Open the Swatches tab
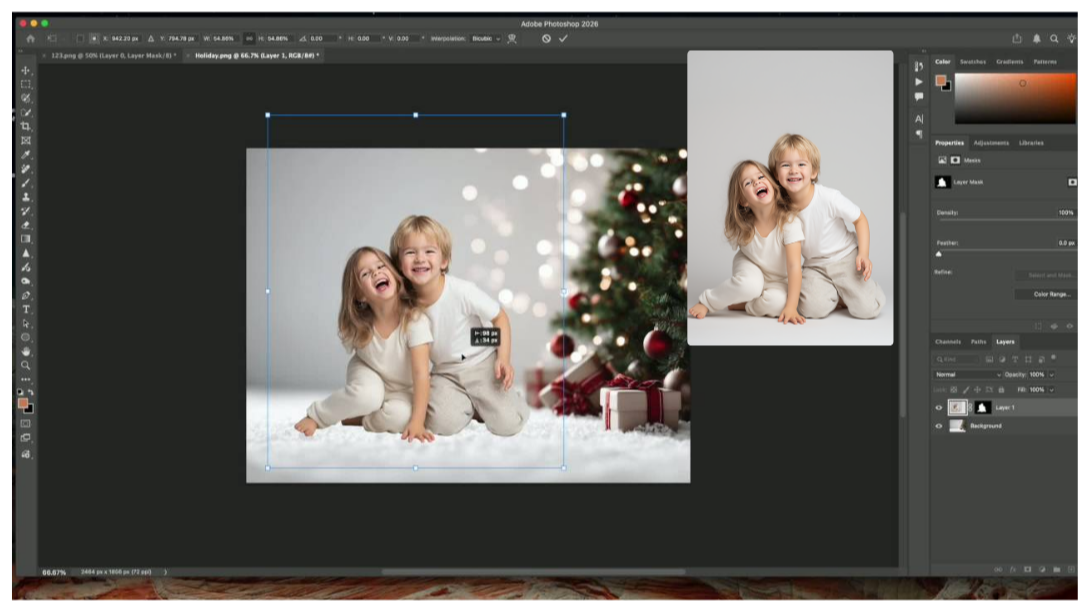Image resolution: width=1090 pixels, height=613 pixels. coord(972,62)
